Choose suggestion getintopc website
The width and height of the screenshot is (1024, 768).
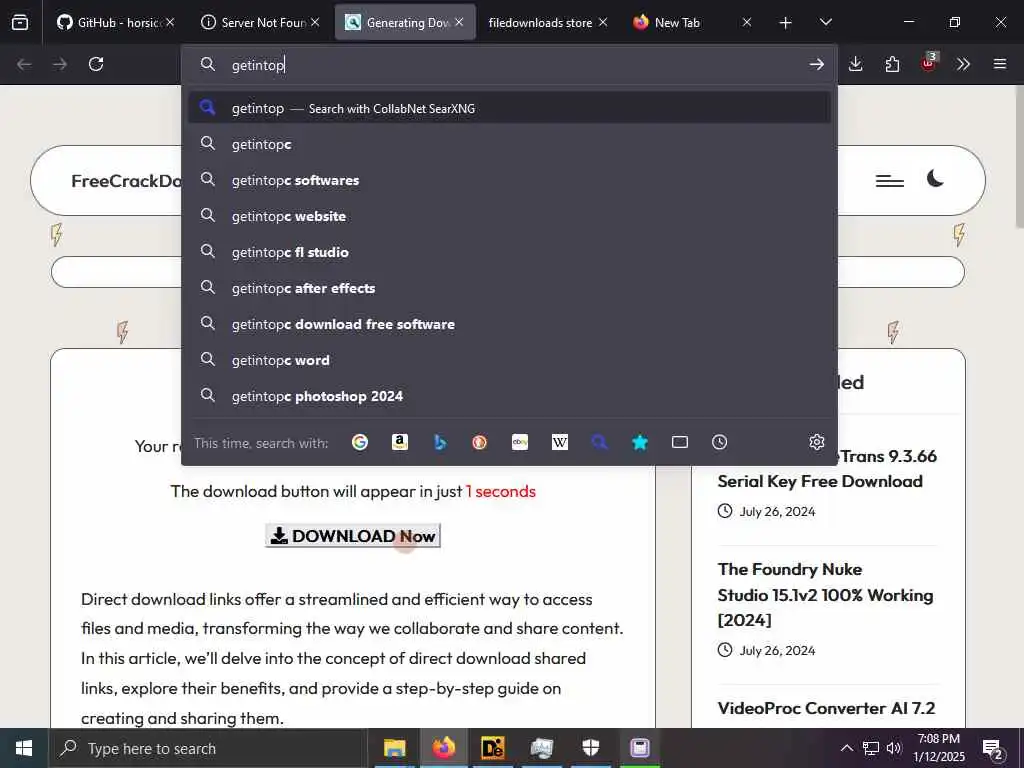tap(509, 216)
